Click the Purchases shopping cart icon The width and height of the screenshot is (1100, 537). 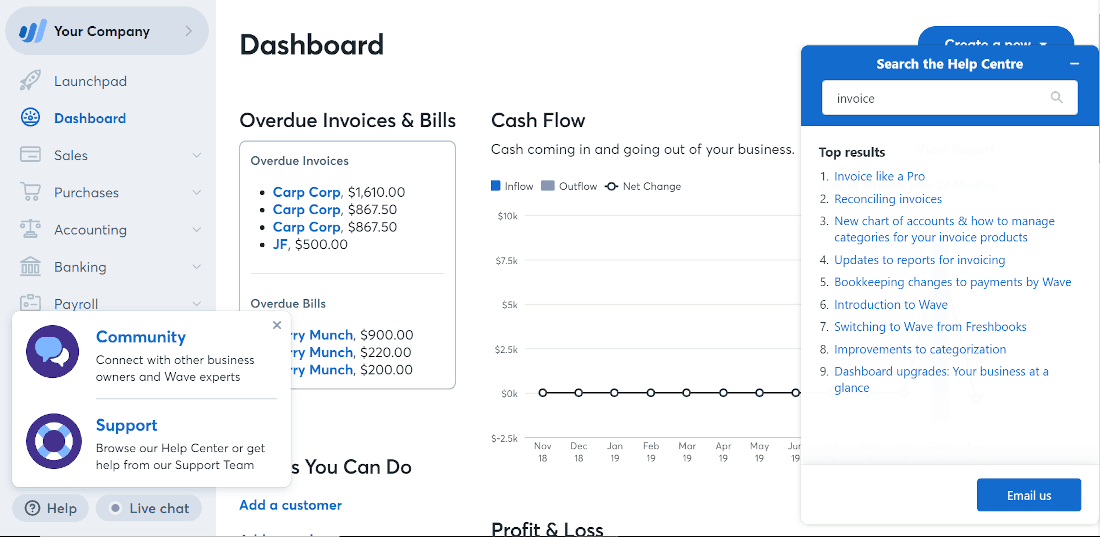[30, 192]
